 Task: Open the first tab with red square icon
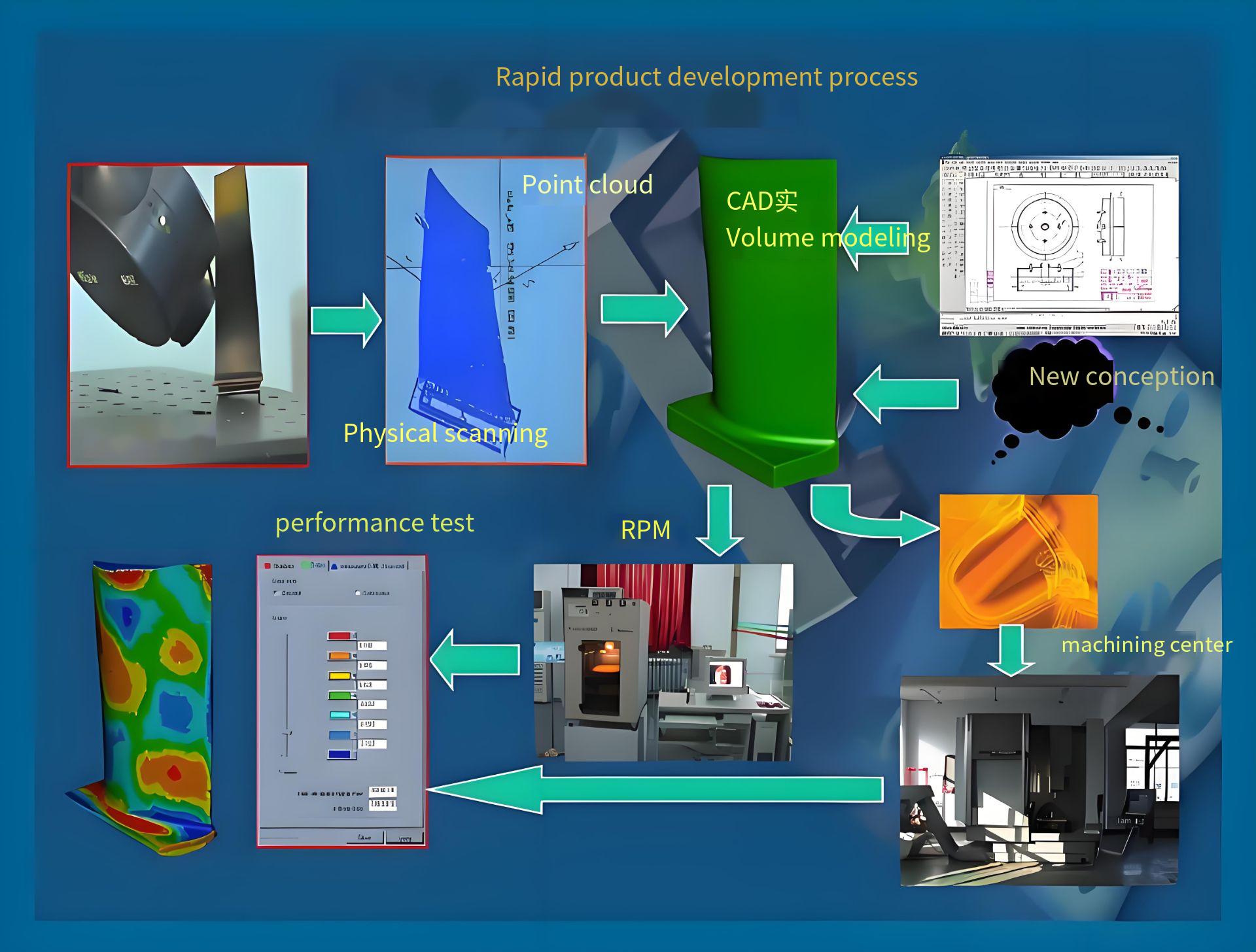(x=279, y=566)
